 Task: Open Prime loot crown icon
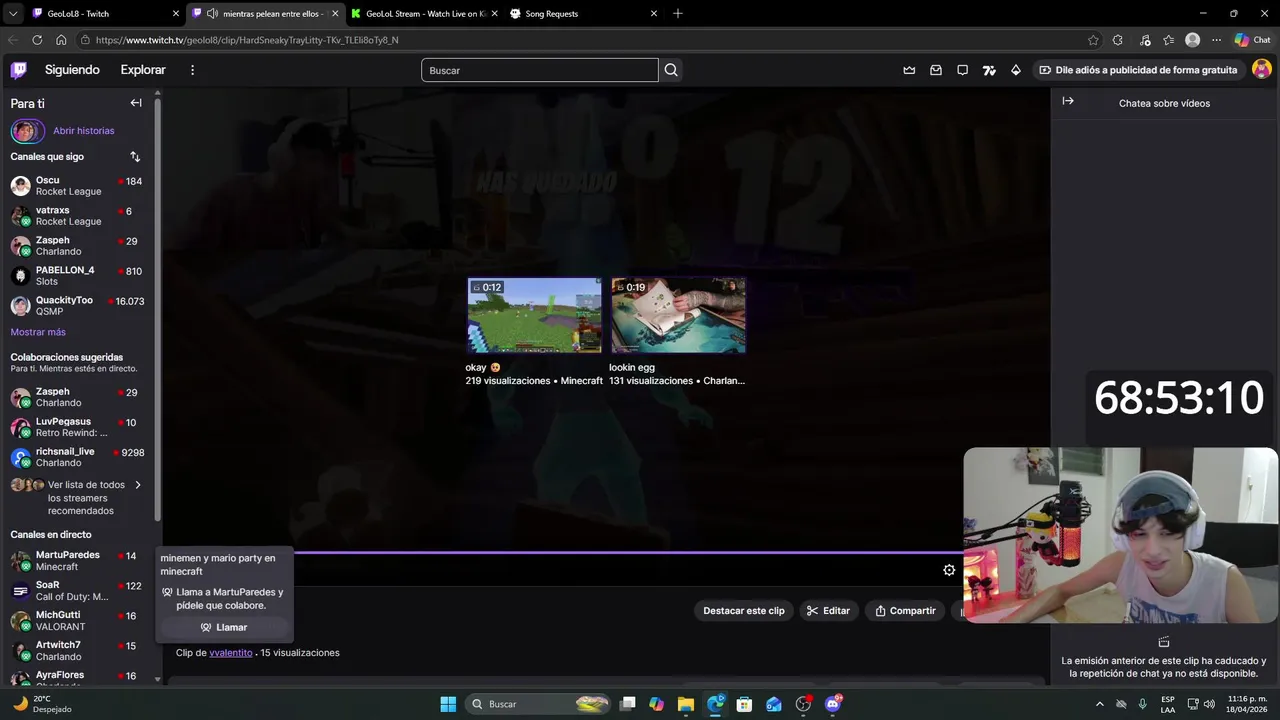tap(909, 70)
